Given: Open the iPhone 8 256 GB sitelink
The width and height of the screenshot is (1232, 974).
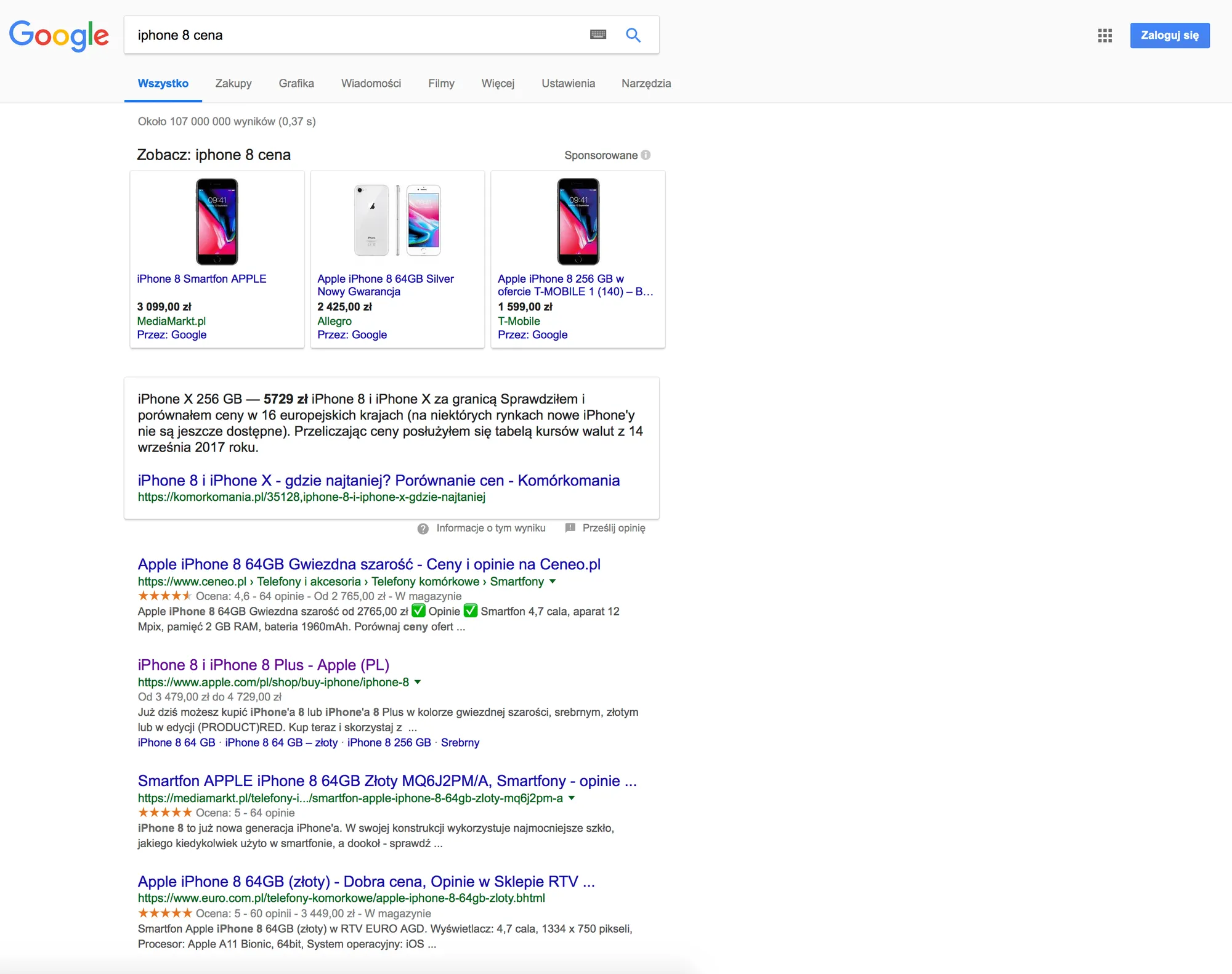Looking at the screenshot, I should 389,742.
